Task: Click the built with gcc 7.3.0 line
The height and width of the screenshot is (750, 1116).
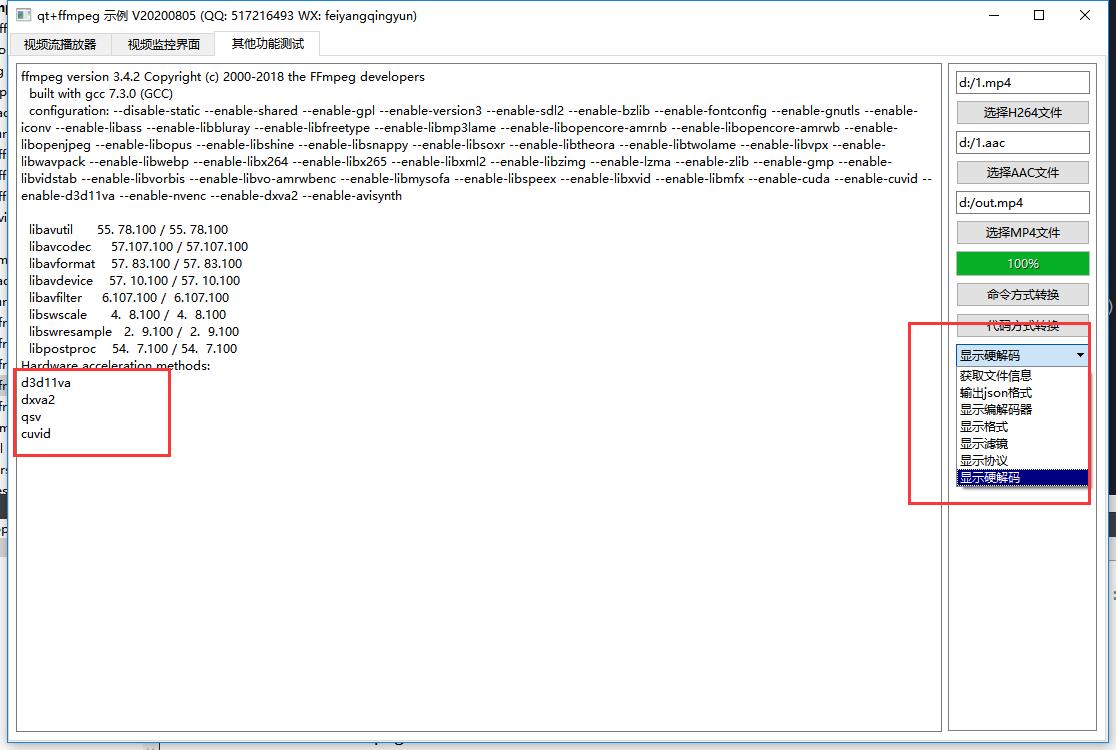Action: point(100,94)
